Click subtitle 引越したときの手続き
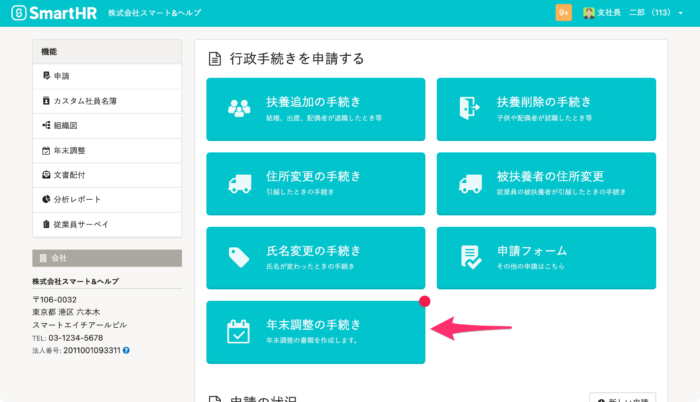700x402 pixels. [x=300, y=192]
